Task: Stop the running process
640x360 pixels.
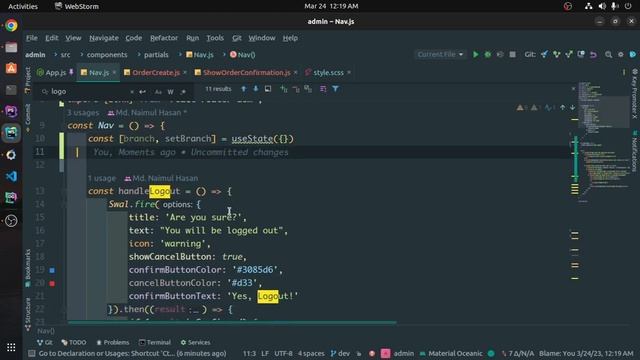Action: (x=512, y=54)
